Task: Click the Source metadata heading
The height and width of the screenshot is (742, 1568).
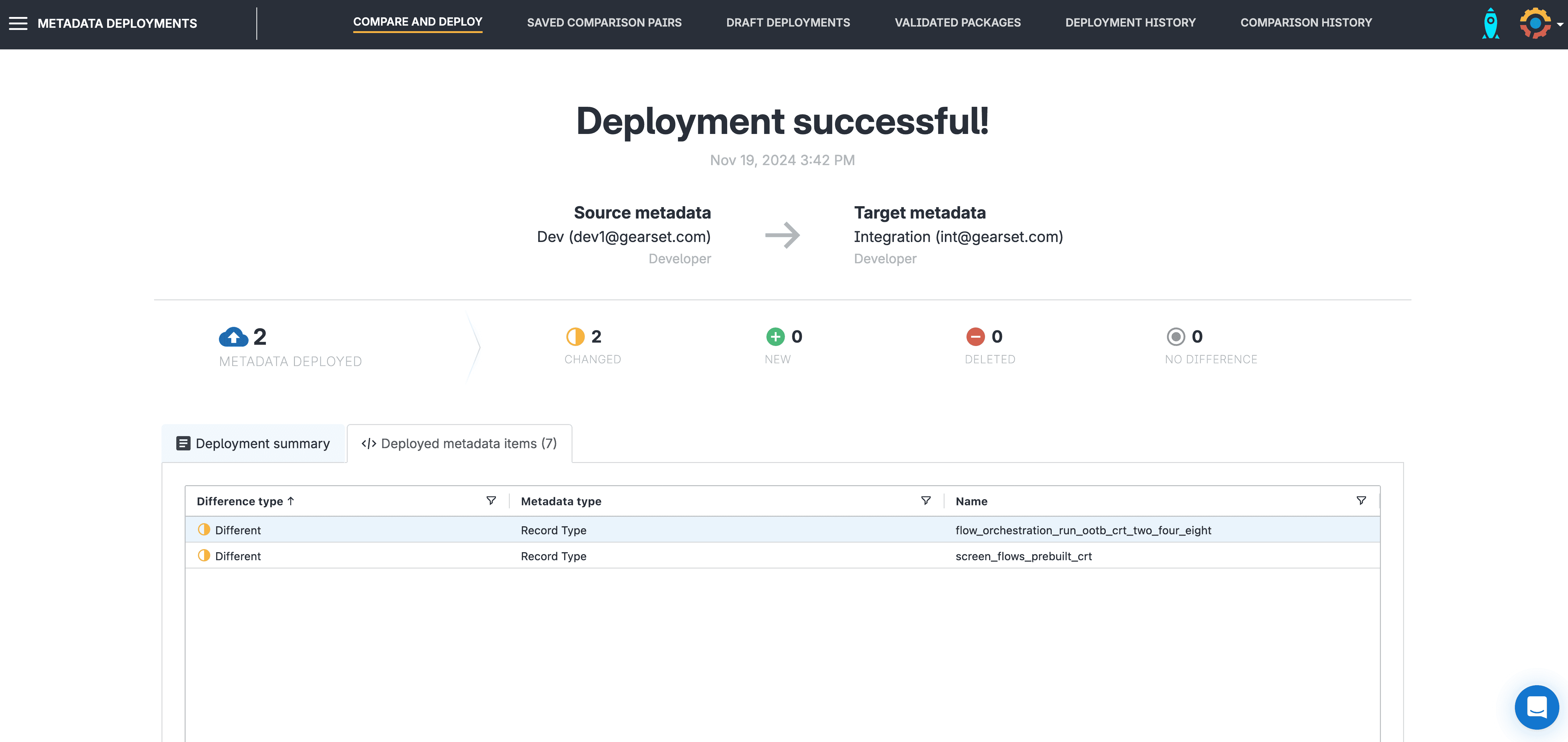Action: click(x=642, y=212)
